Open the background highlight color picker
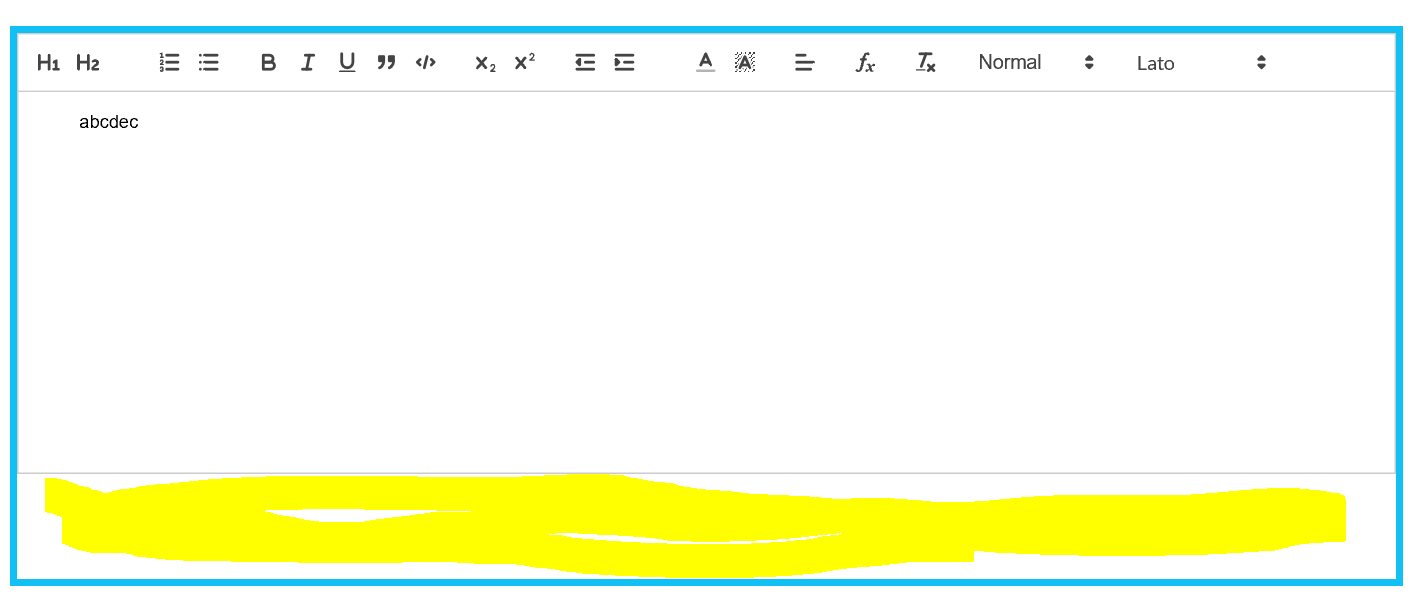The width and height of the screenshot is (1425, 616). click(x=745, y=62)
